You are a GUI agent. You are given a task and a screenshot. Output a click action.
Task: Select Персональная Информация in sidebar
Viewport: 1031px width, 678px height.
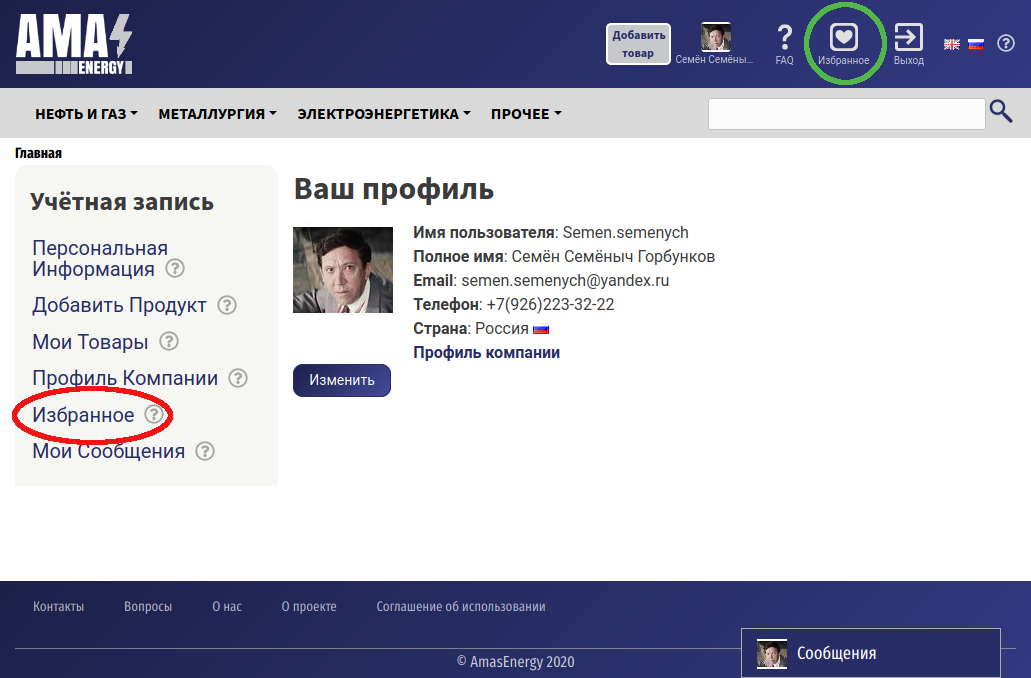(x=100, y=258)
